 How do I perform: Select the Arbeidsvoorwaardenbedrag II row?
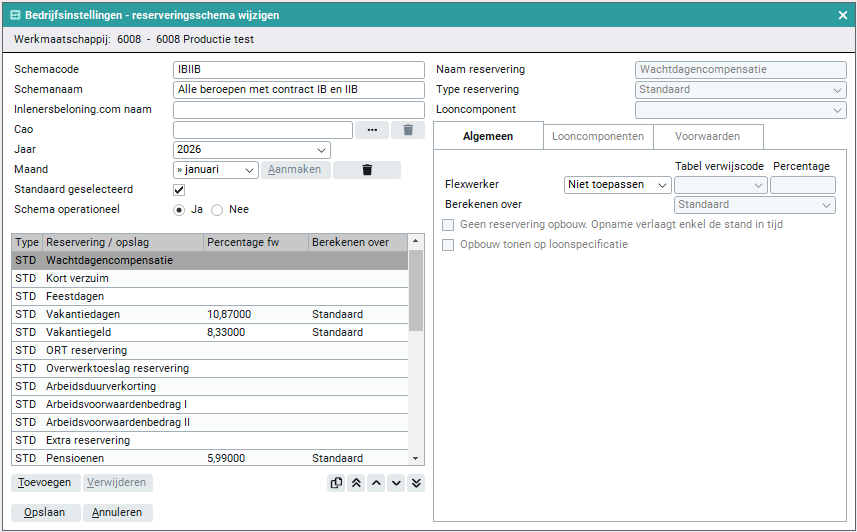click(x=210, y=423)
